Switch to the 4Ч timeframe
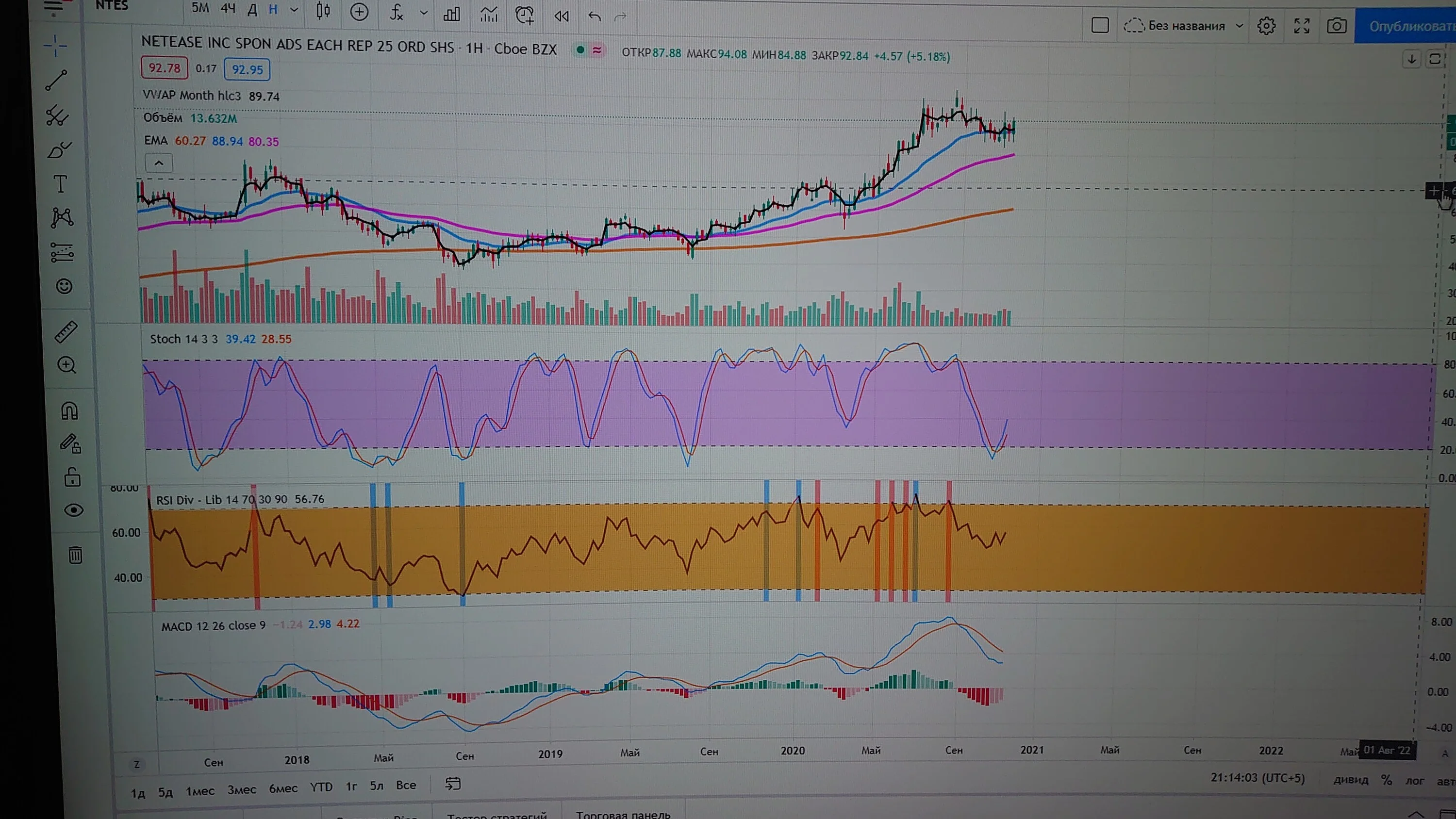This screenshot has width=1456, height=819. point(228,8)
